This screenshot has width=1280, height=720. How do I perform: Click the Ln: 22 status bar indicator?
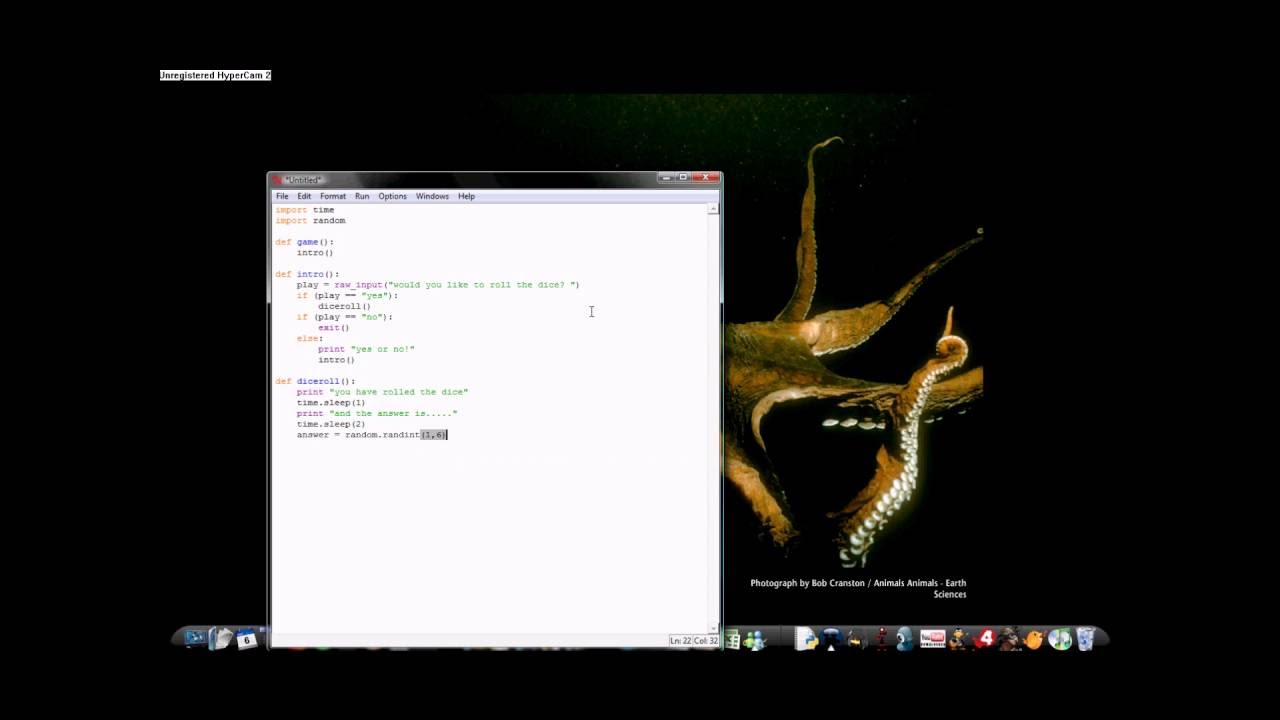681,641
